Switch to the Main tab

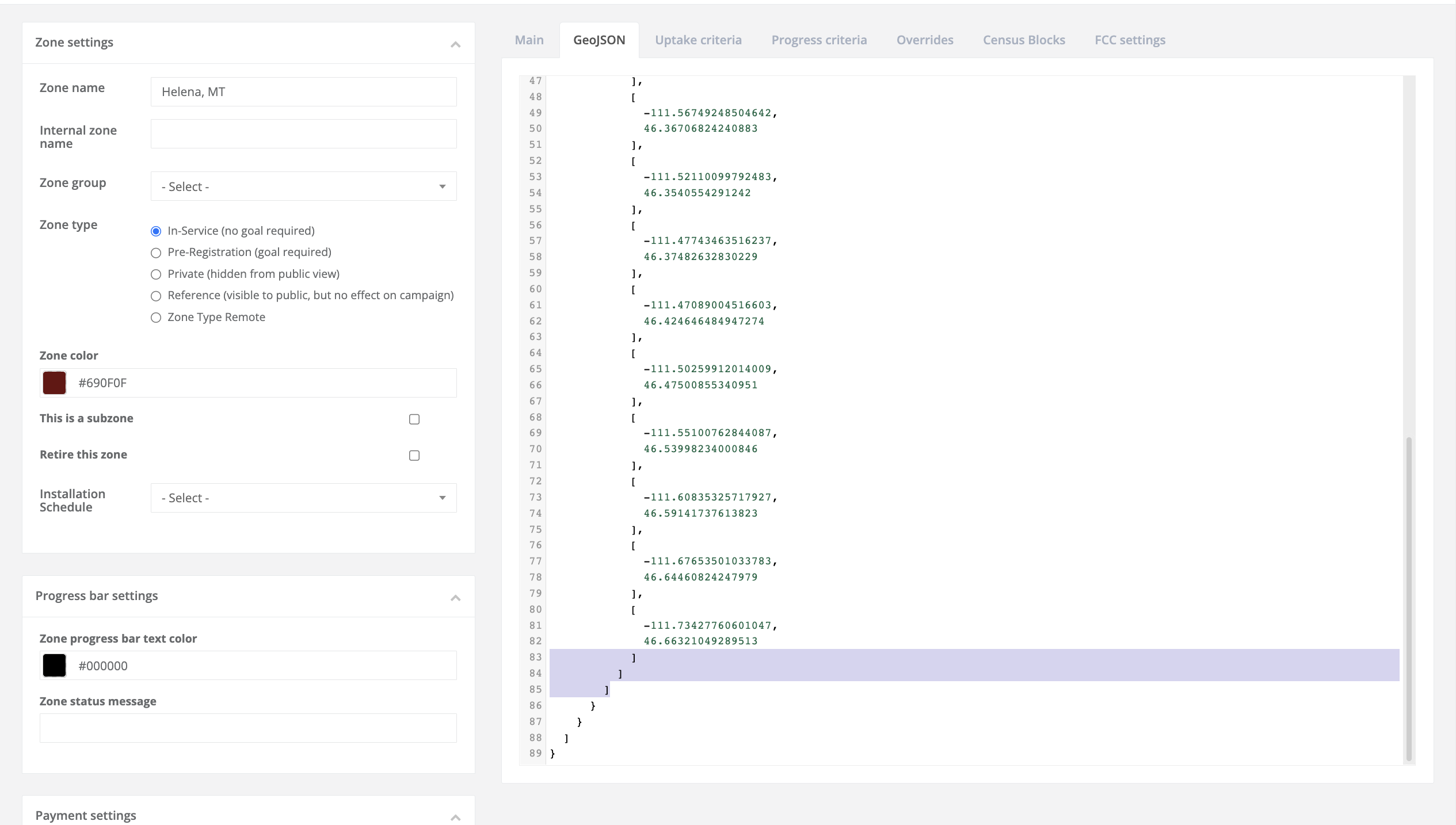pos(528,40)
